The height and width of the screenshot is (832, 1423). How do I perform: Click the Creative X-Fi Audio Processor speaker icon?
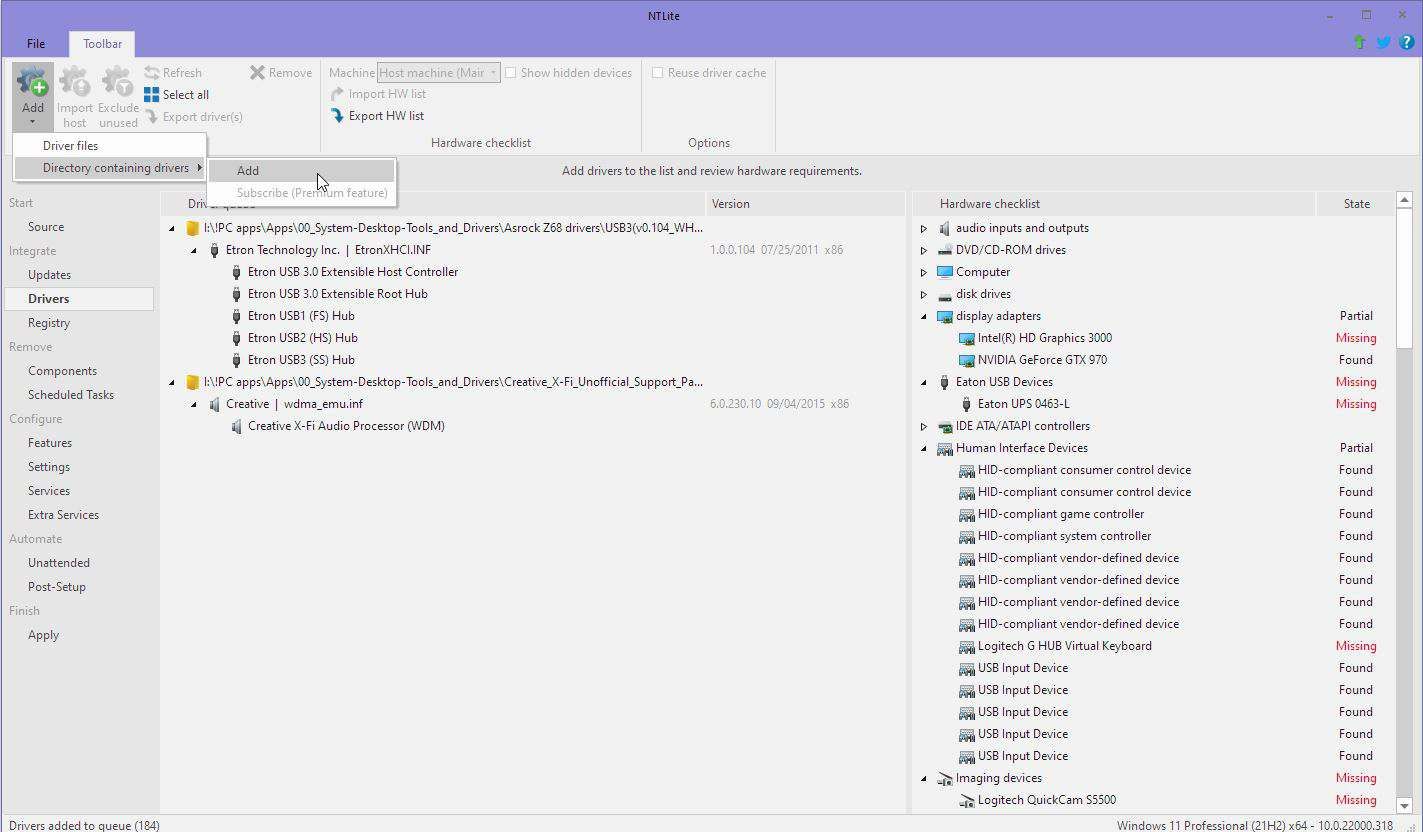coord(236,426)
